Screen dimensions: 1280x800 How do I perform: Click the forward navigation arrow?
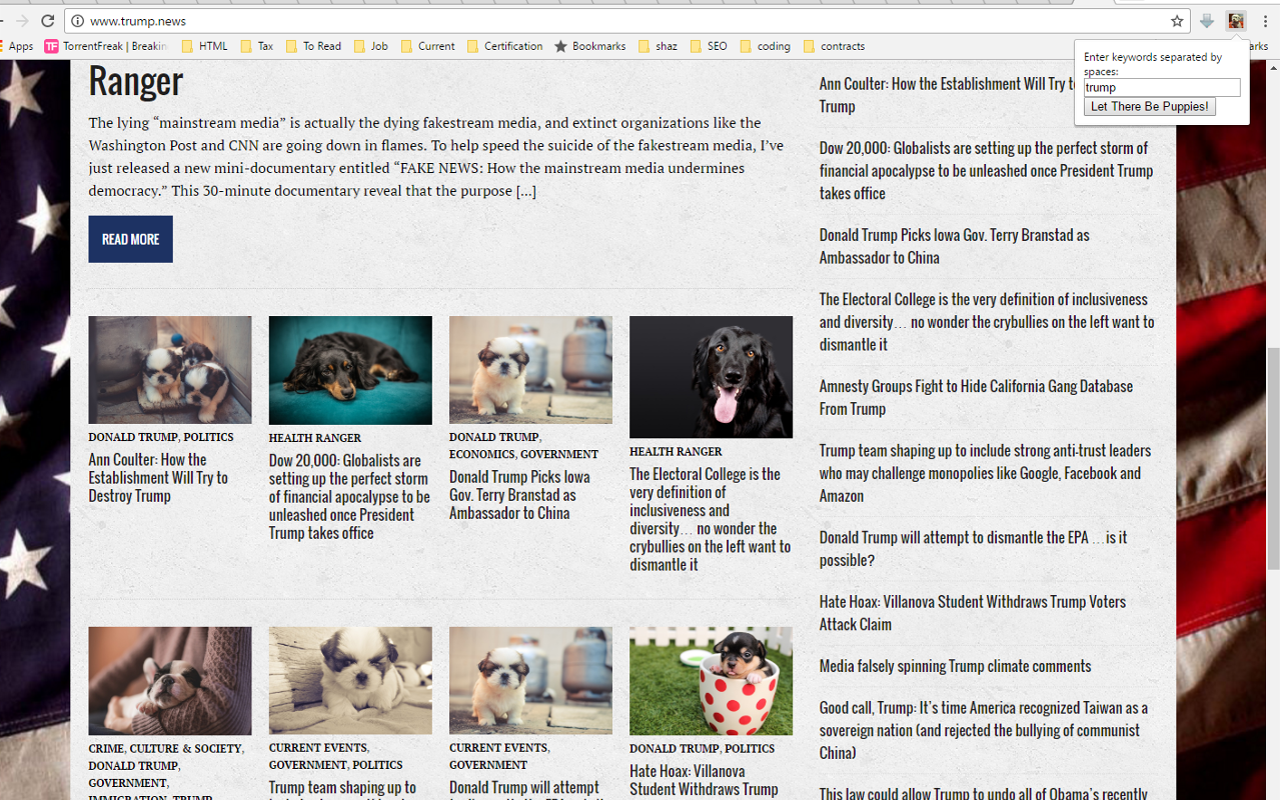tap(21, 21)
